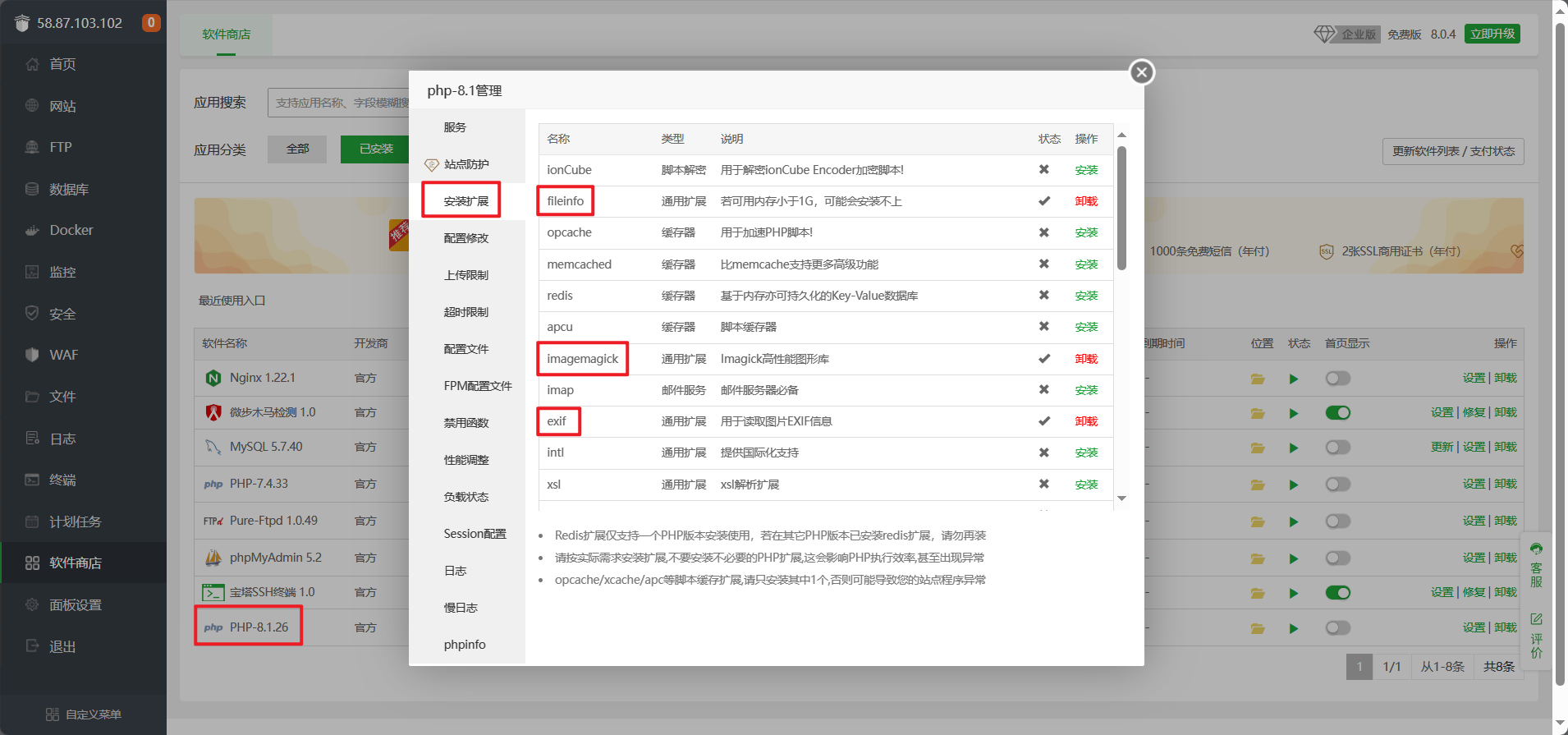Screen dimensions: 1568x735
Task: Filter apps by 全部 category
Action: point(297,149)
